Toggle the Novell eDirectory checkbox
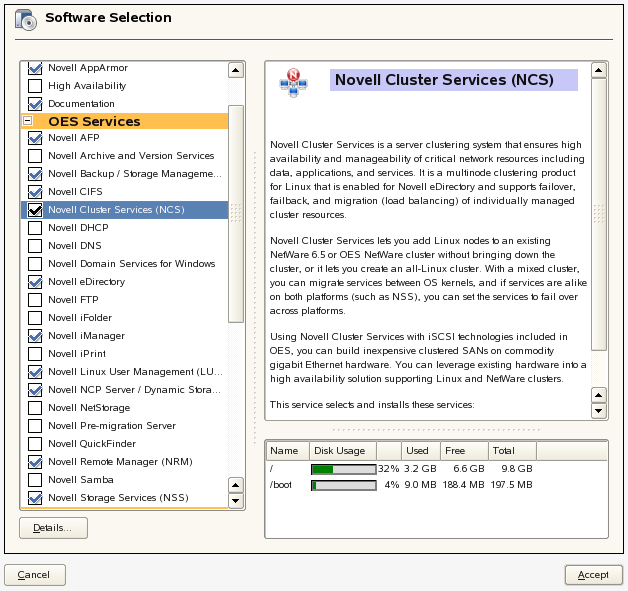The image size is (628, 591). tap(35, 282)
